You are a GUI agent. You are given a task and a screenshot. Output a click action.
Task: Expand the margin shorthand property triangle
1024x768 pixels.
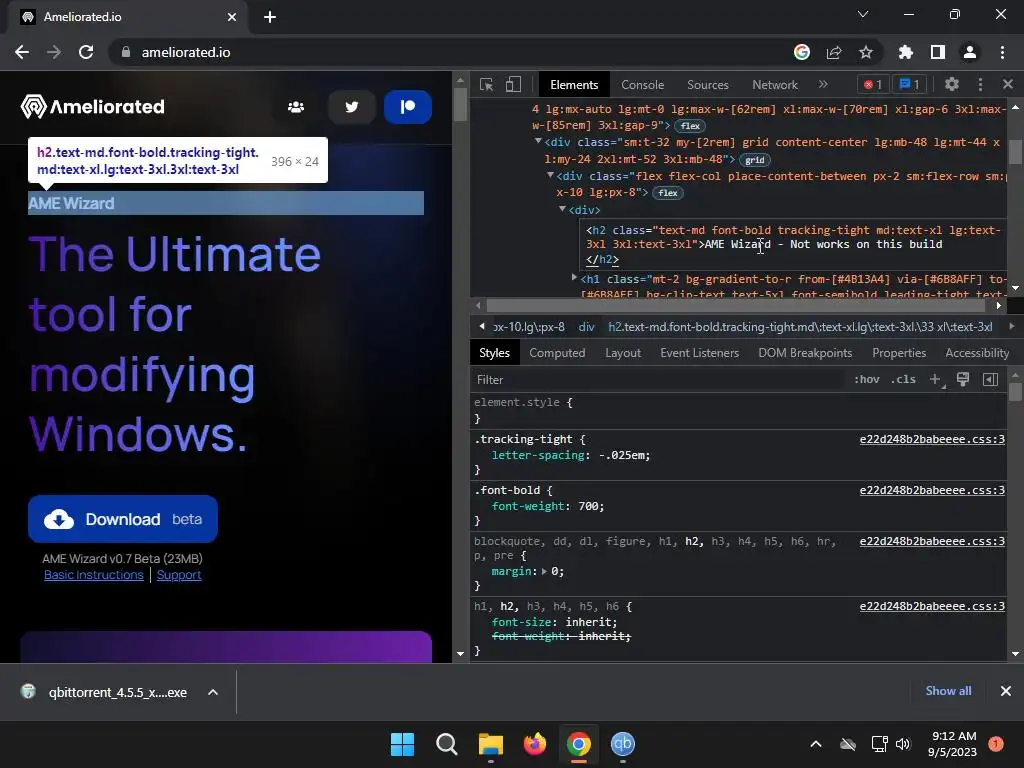click(x=544, y=571)
